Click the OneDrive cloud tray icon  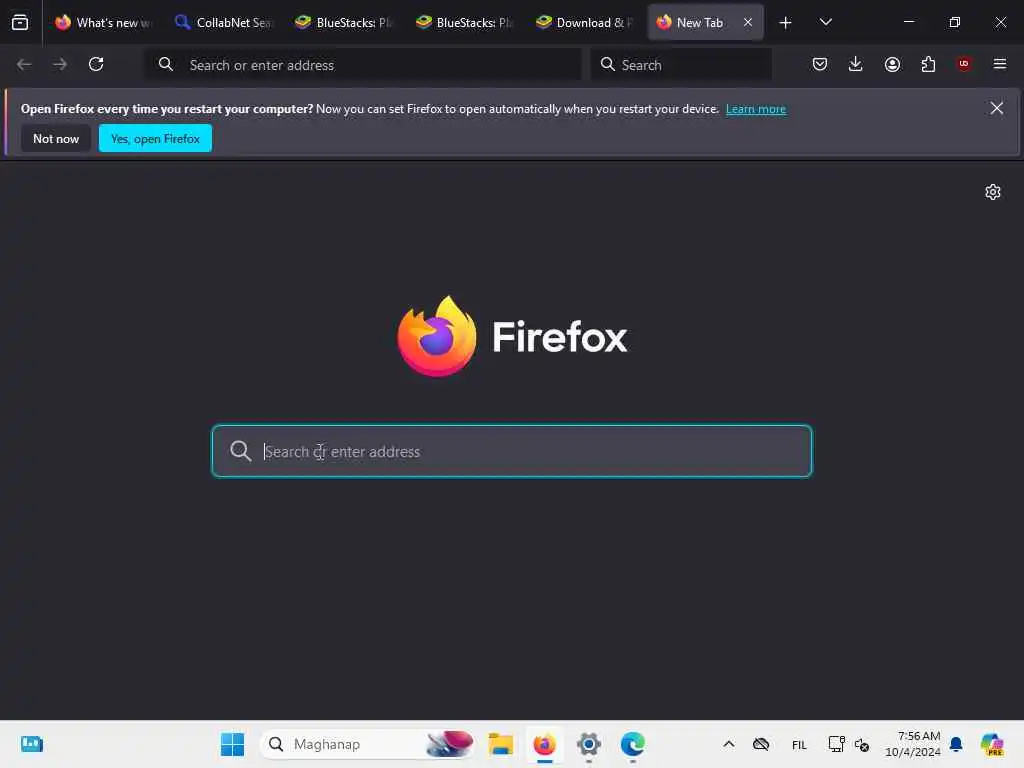(x=761, y=744)
